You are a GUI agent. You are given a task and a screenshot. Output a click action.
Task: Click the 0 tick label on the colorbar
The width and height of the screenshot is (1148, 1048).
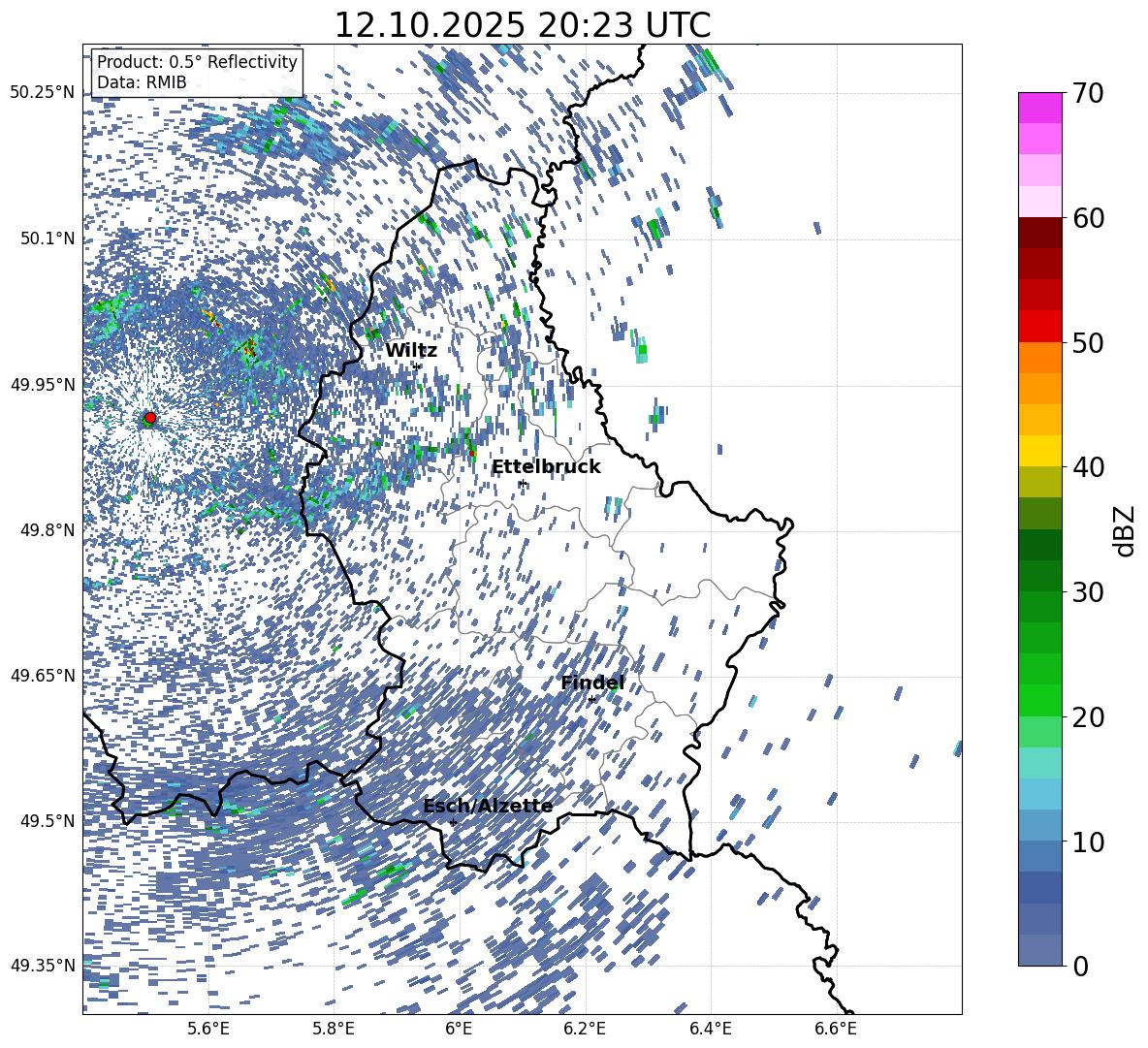1080,966
